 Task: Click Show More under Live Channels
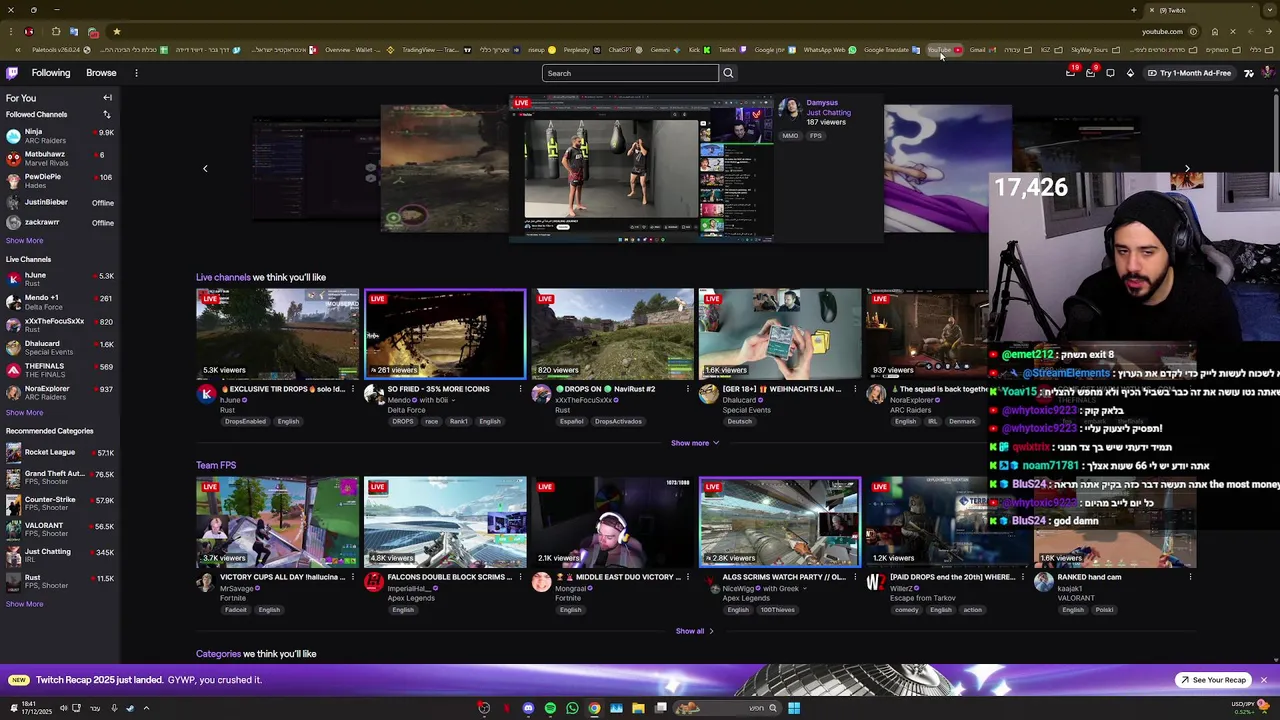24,413
